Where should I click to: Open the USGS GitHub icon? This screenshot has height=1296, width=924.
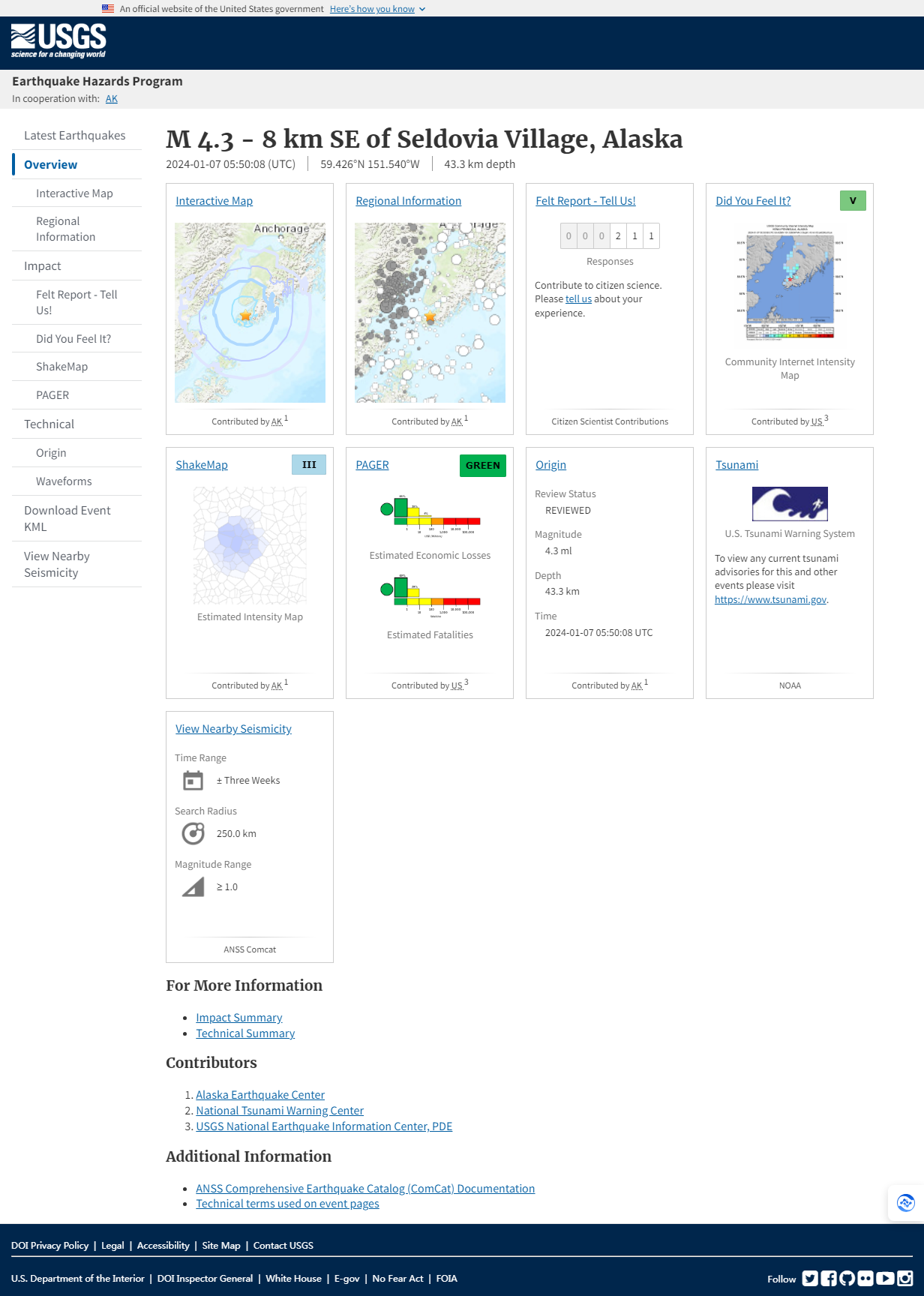click(847, 1279)
